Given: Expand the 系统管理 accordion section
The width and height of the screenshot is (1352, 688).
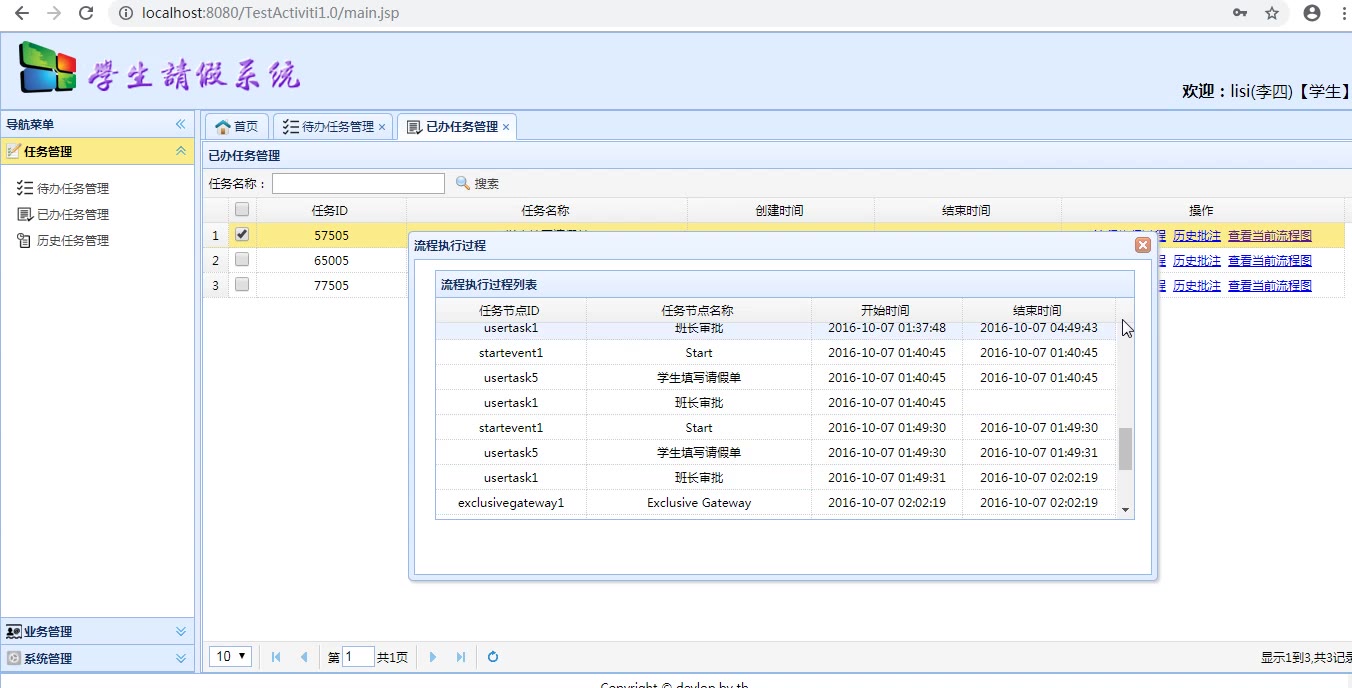Looking at the screenshot, I should click(x=181, y=658).
